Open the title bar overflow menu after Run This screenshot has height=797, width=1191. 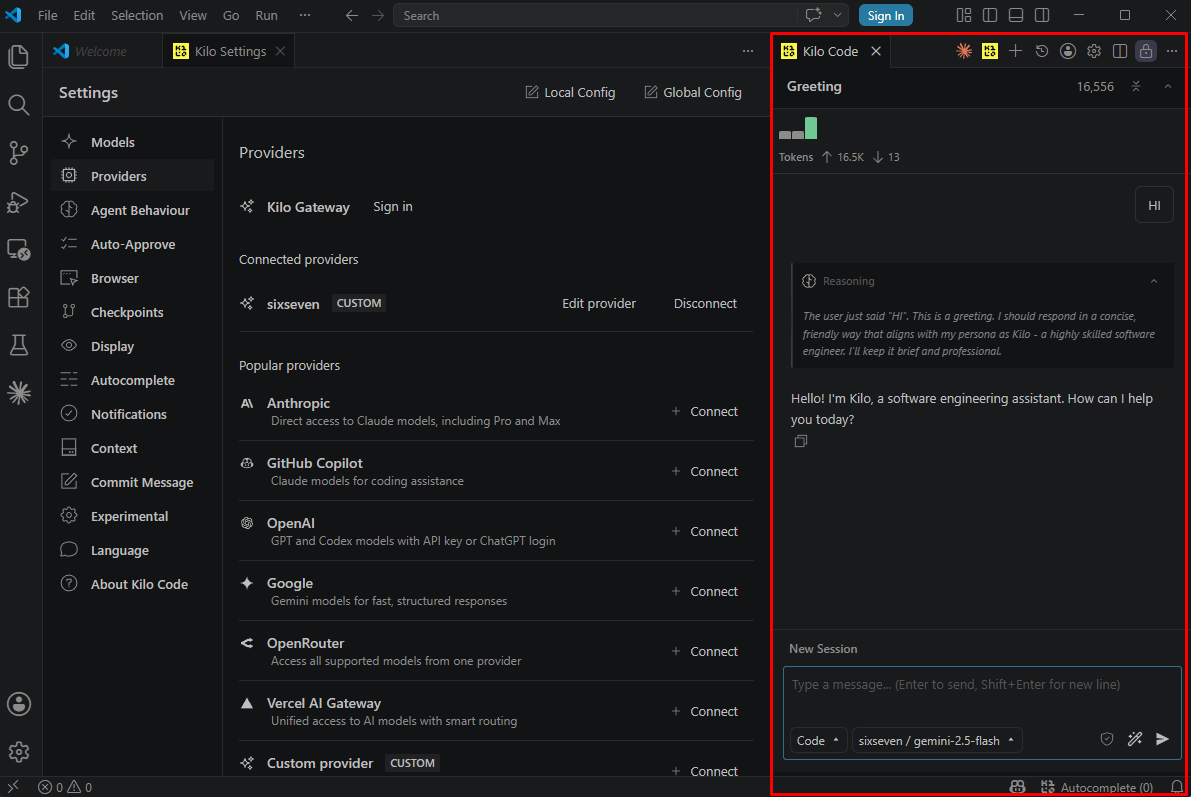[305, 15]
